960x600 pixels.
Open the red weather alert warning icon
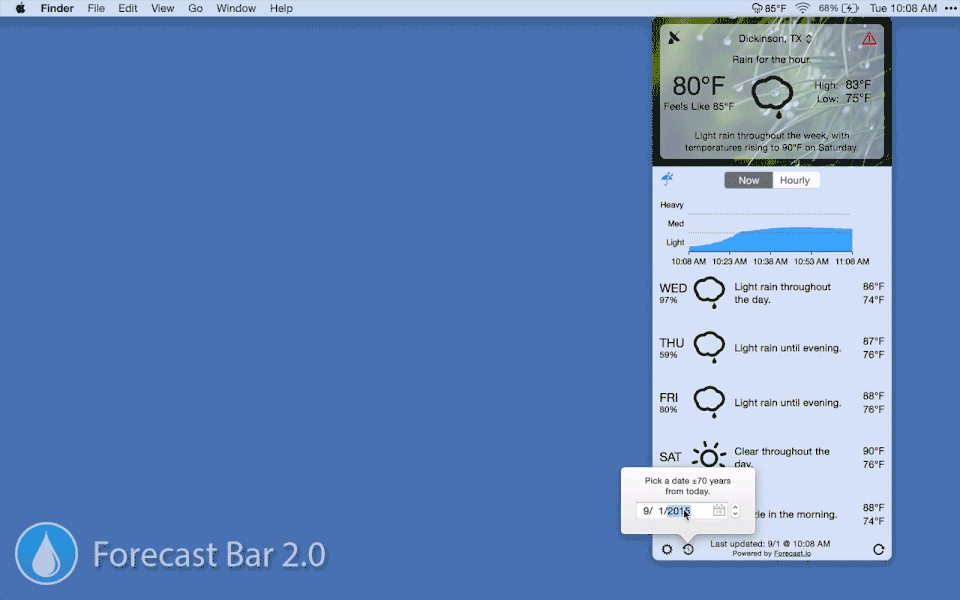coord(869,39)
